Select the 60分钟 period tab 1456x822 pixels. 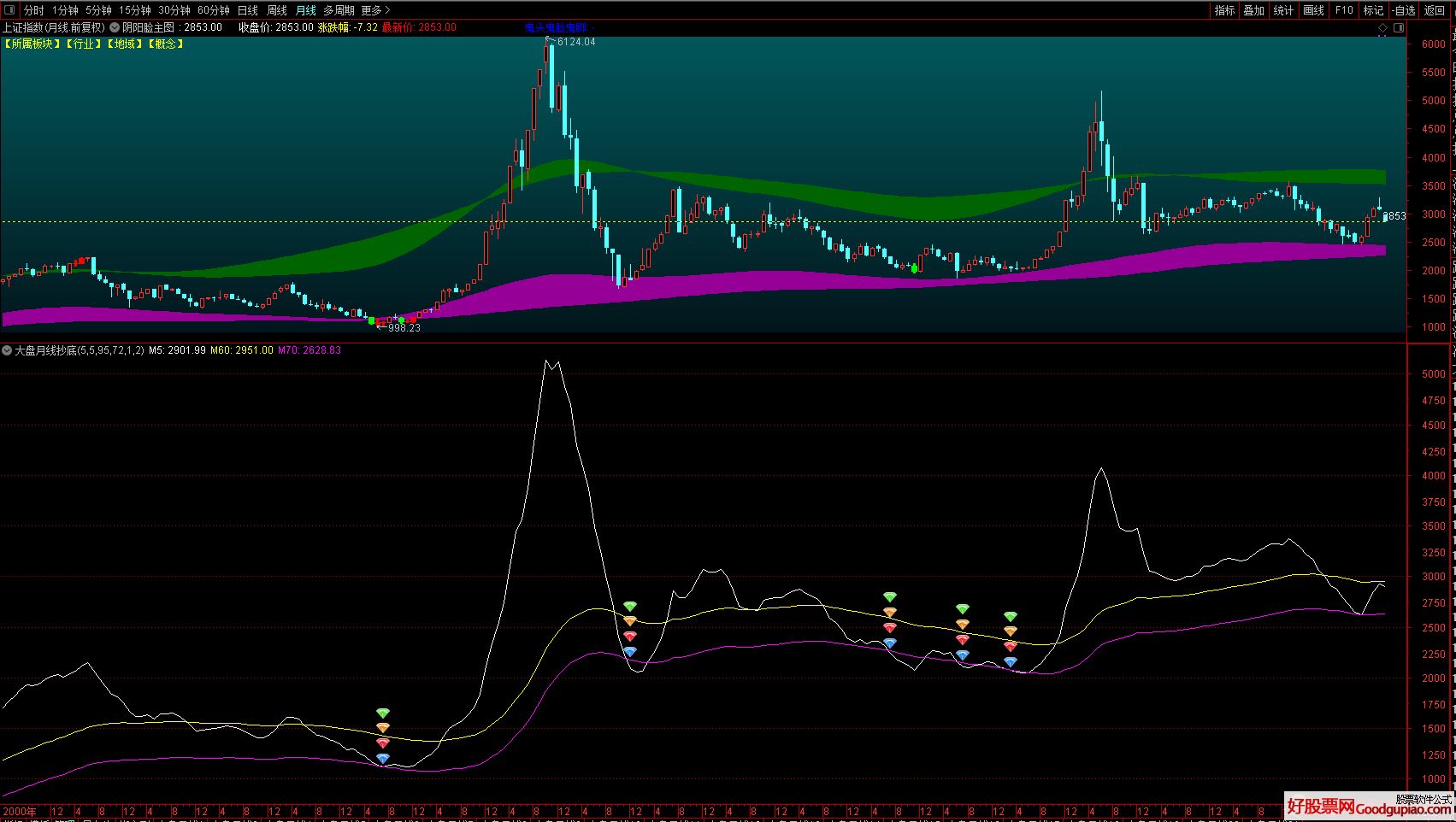(x=214, y=10)
